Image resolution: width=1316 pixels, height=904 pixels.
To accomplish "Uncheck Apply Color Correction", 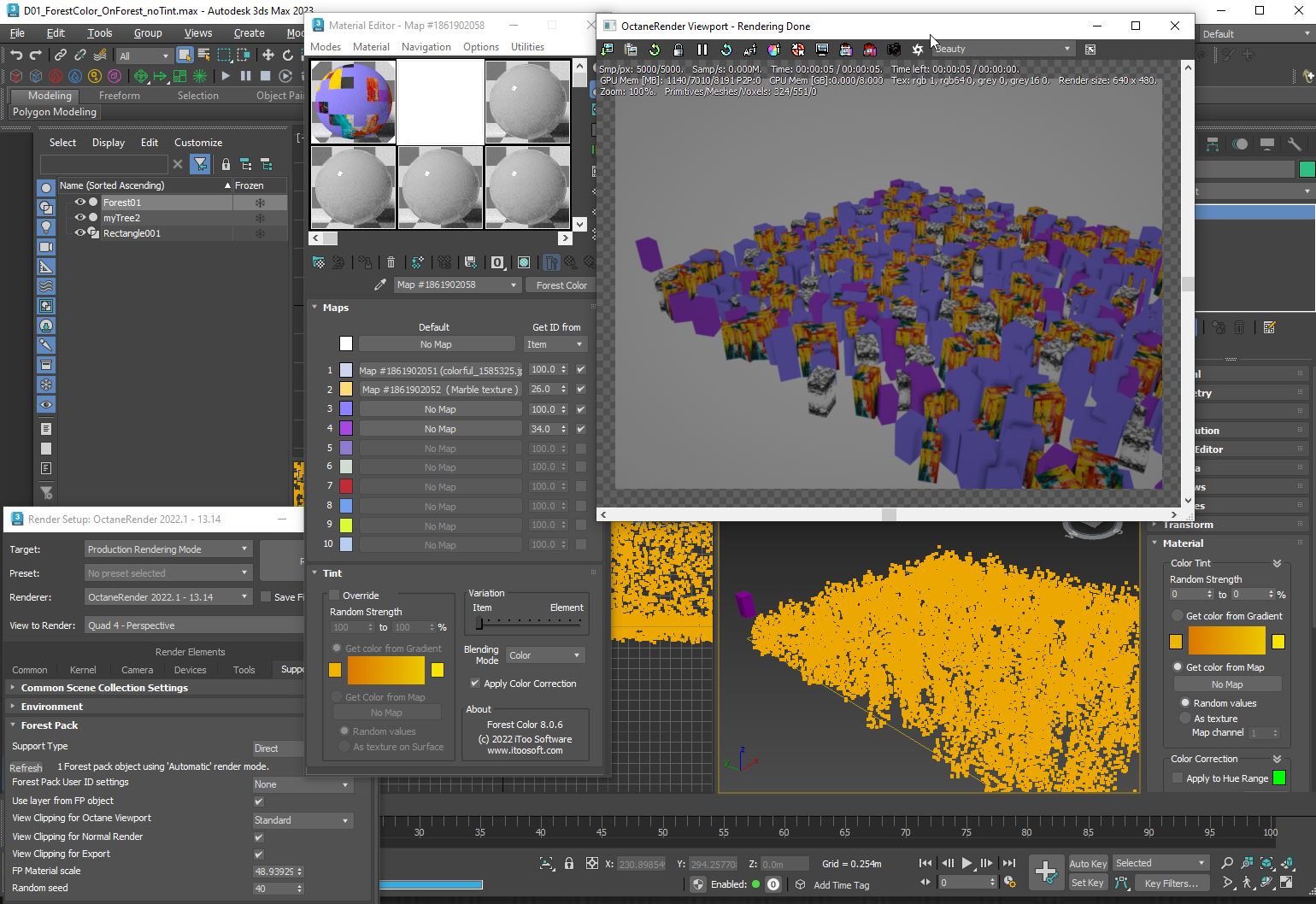I will (x=475, y=684).
